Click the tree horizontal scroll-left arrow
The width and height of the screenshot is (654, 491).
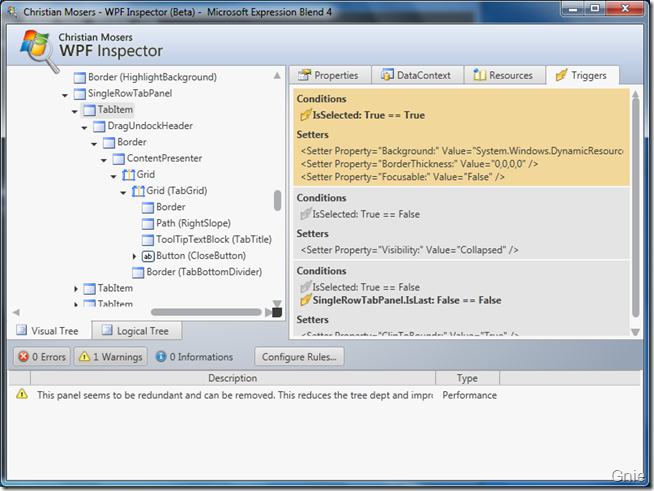click(16, 312)
